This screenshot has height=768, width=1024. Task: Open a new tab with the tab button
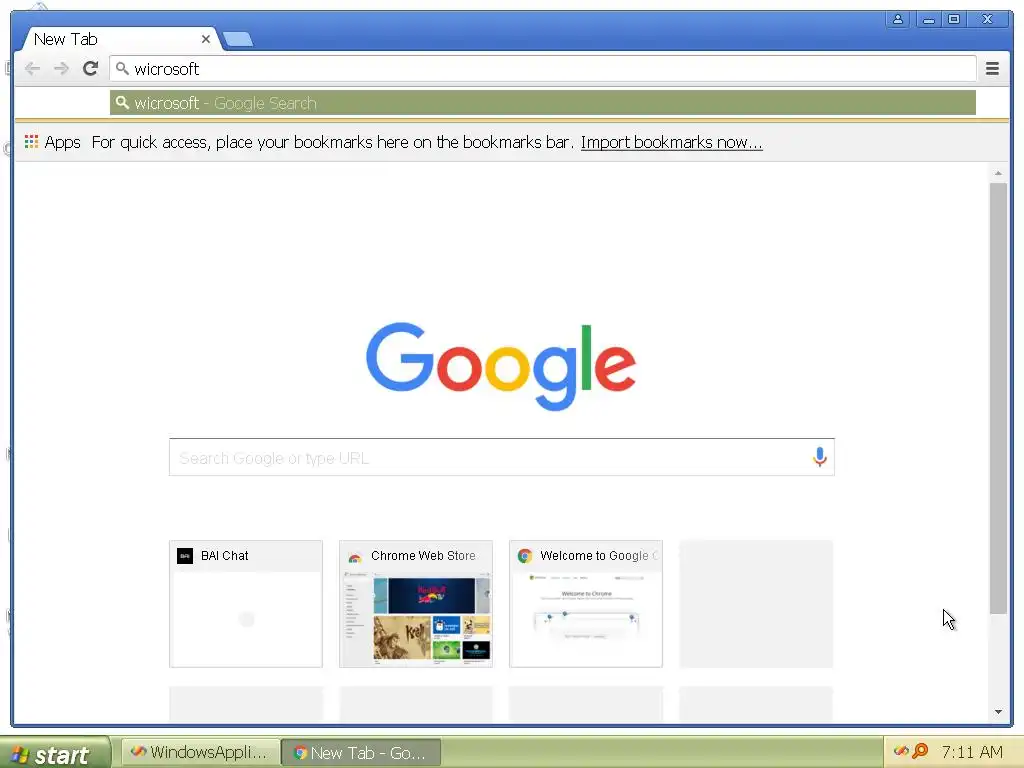point(238,40)
